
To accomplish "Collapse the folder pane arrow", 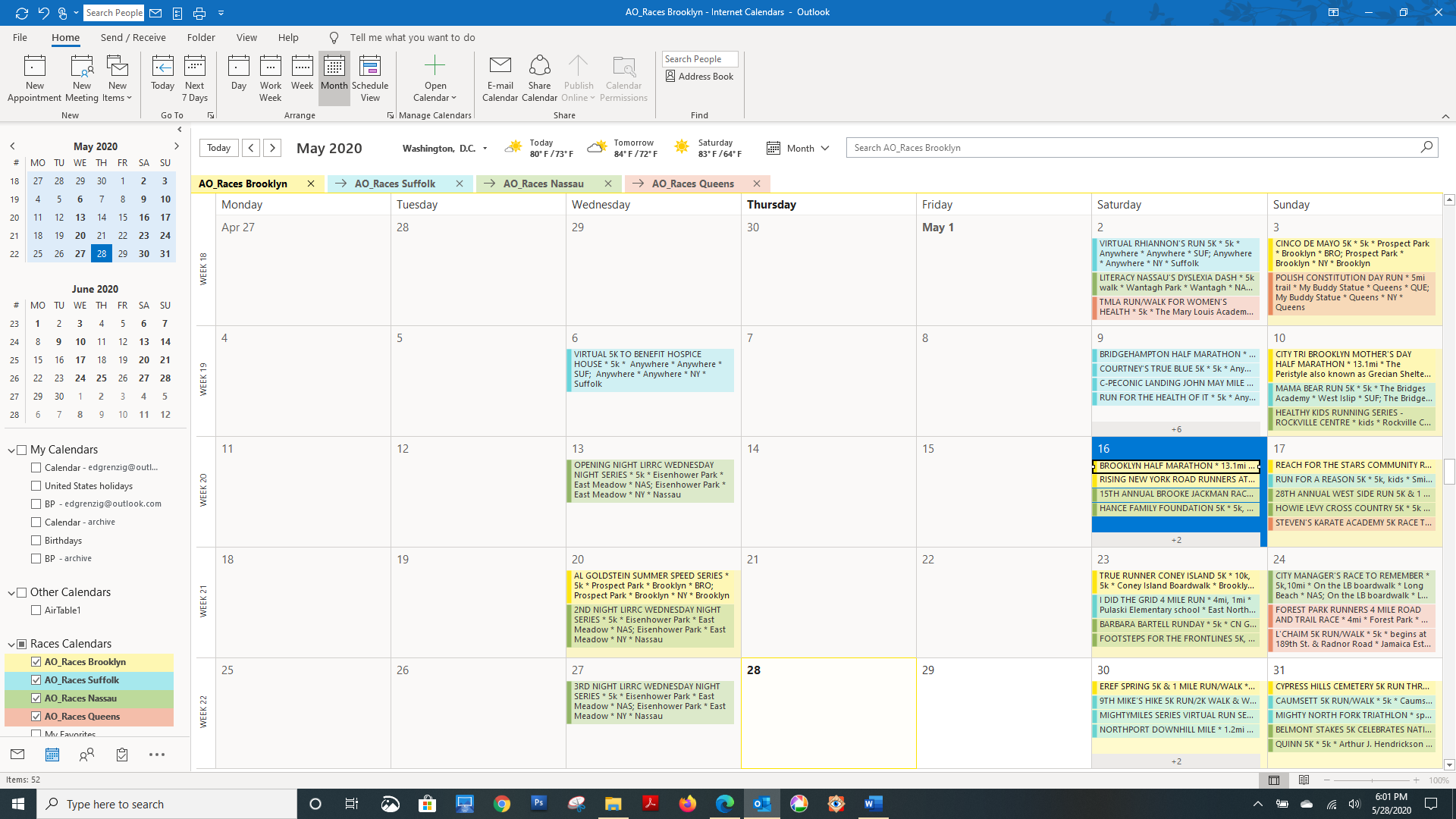I will click(179, 130).
